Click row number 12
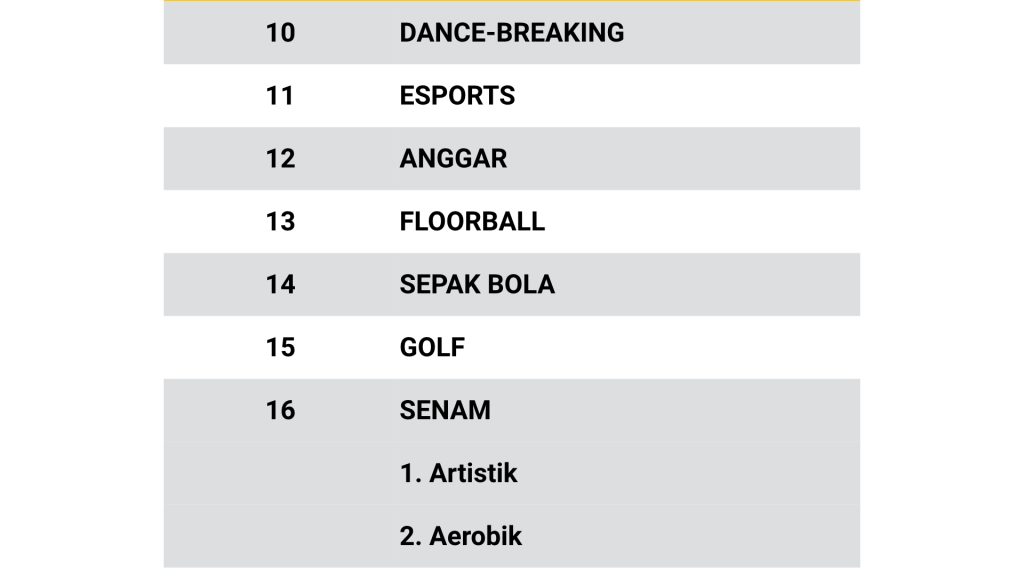This screenshot has height=576, width=1024. (280, 159)
